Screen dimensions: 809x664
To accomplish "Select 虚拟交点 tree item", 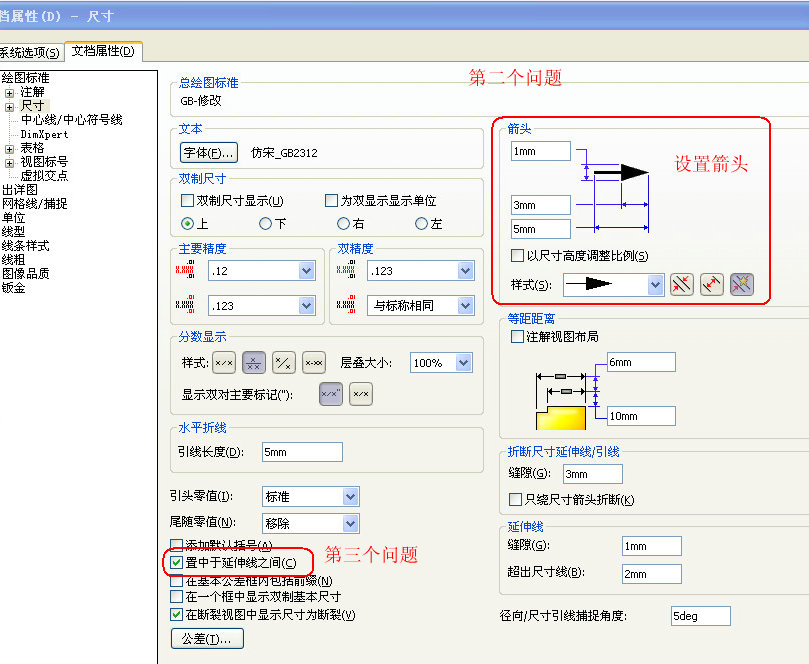I will point(44,175).
